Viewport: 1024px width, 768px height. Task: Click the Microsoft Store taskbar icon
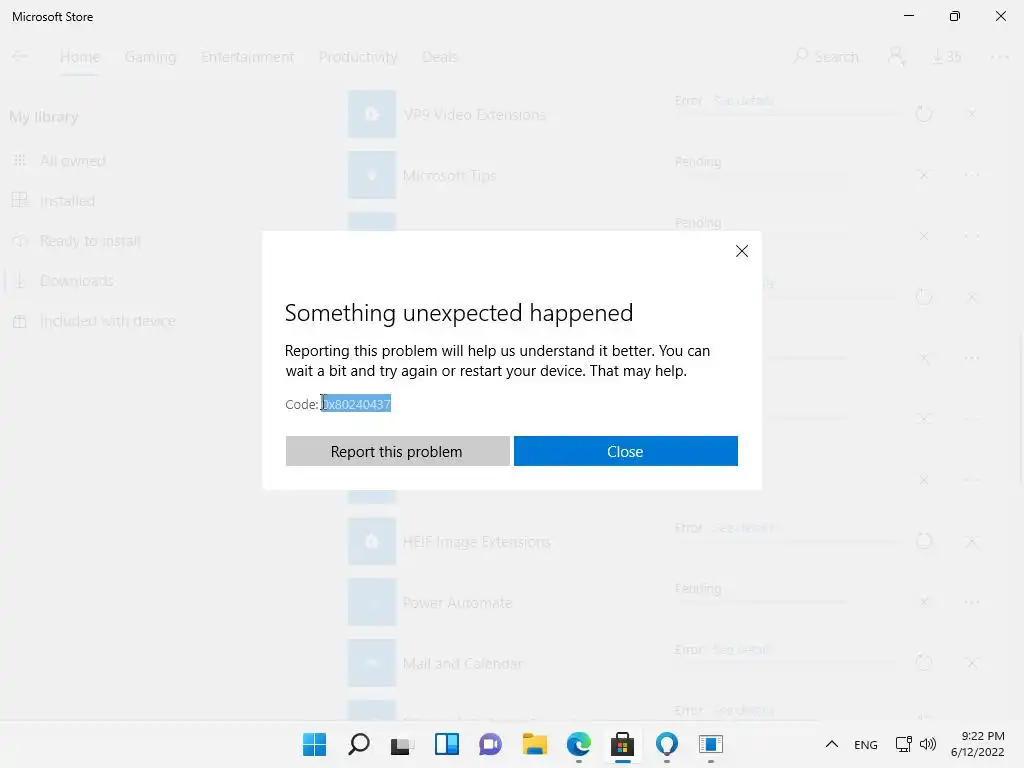[x=622, y=744]
